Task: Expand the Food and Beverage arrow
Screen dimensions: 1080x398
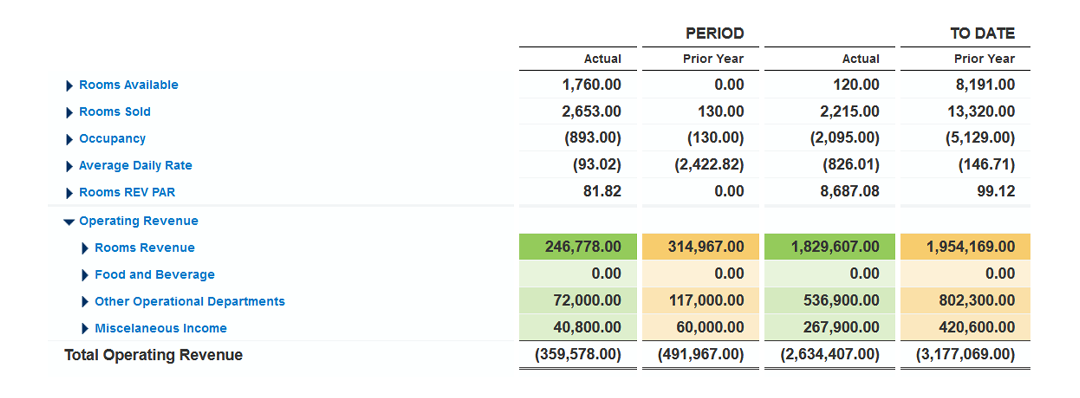Action: click(85, 275)
